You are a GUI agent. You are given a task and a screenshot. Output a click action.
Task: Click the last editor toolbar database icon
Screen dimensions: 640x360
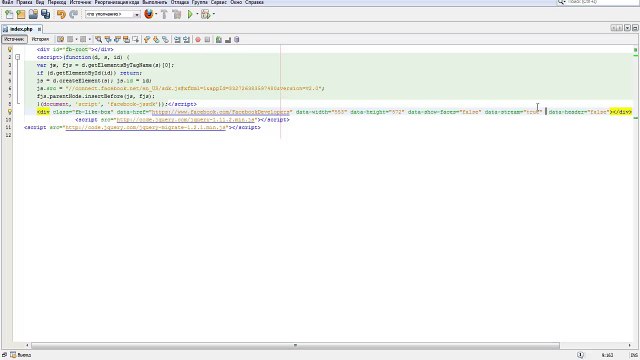(x=237, y=40)
